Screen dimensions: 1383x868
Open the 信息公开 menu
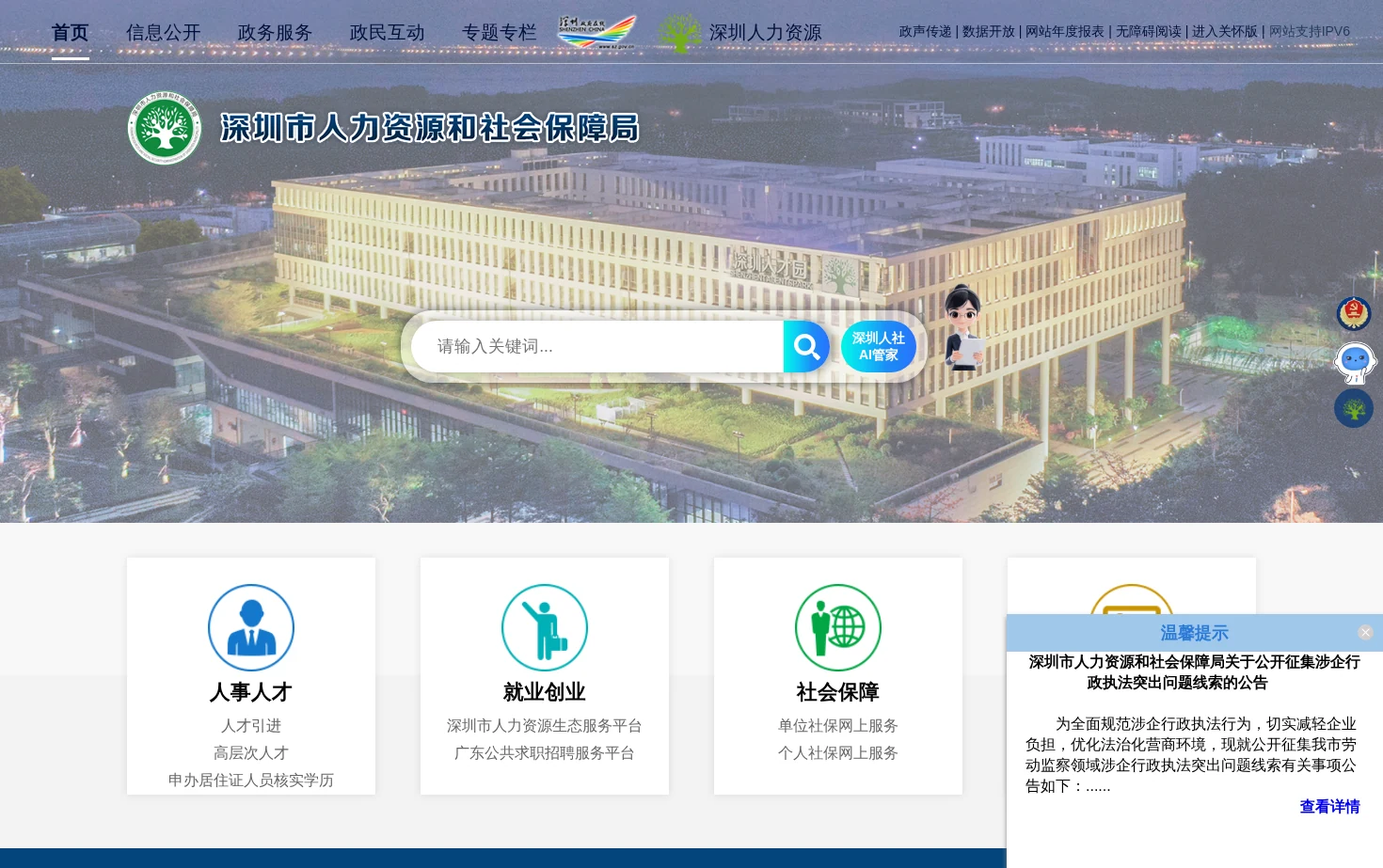163,33
